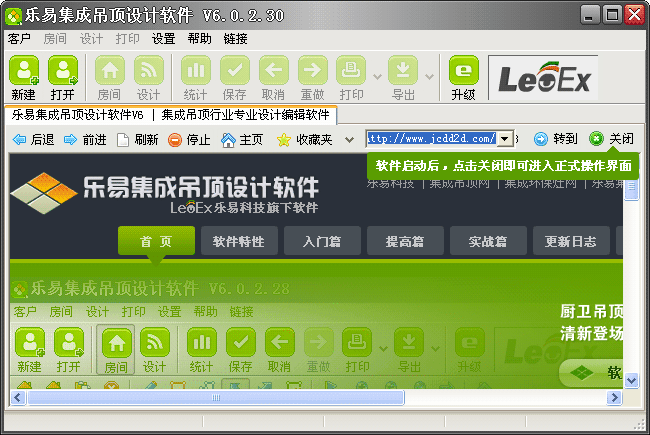Expand the 导出 toolbar dropdown arrow
The width and height of the screenshot is (650, 435).
pos(429,76)
